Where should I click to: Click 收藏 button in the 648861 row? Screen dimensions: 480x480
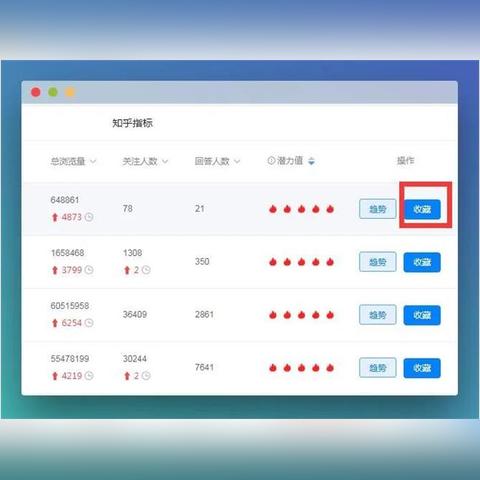click(x=422, y=209)
